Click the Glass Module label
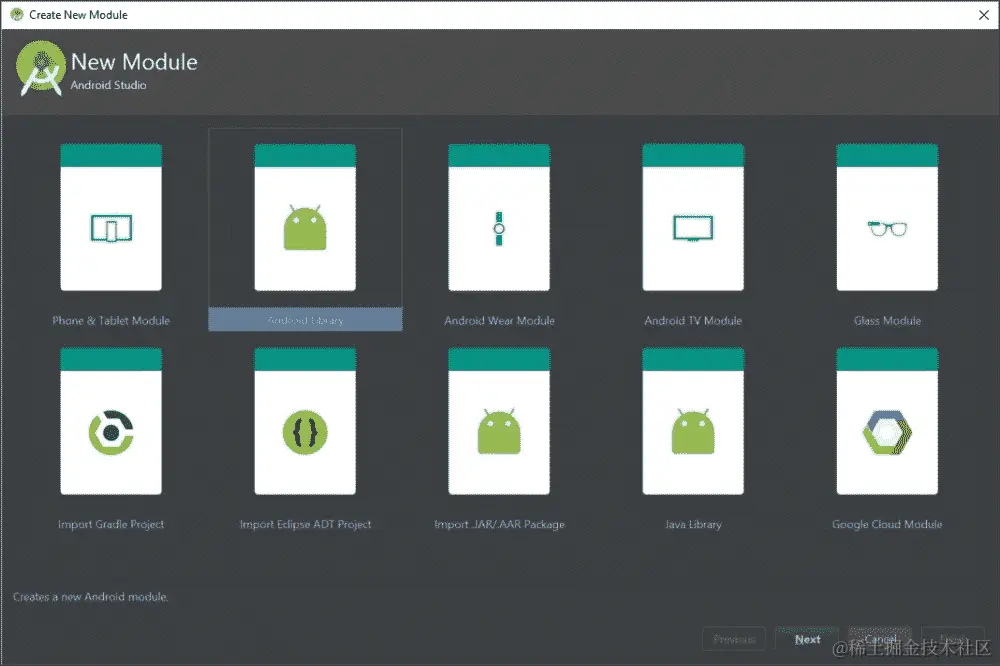 (887, 320)
